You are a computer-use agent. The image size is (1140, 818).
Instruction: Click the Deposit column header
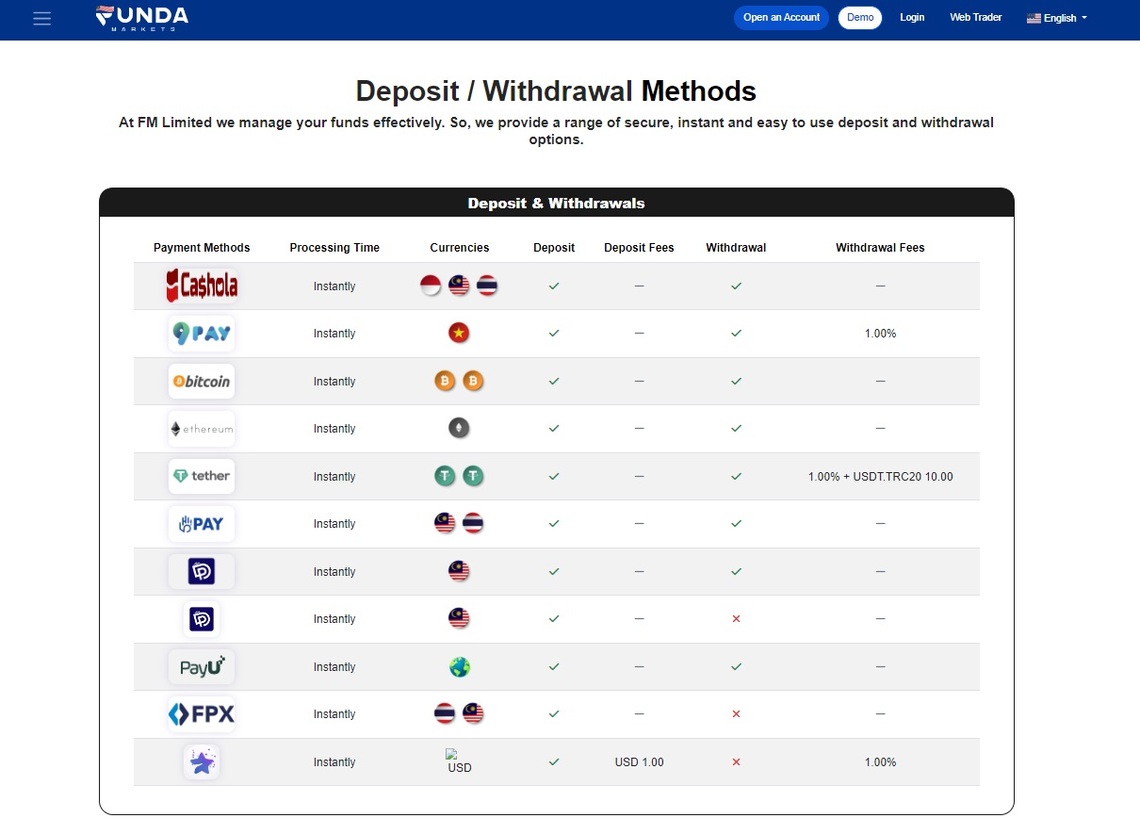click(554, 247)
